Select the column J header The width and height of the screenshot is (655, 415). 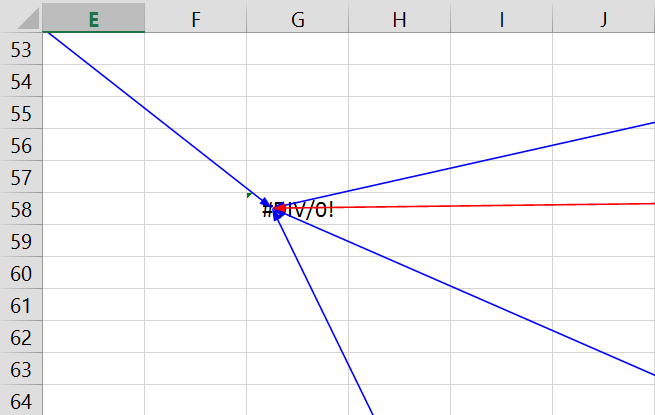pos(603,18)
